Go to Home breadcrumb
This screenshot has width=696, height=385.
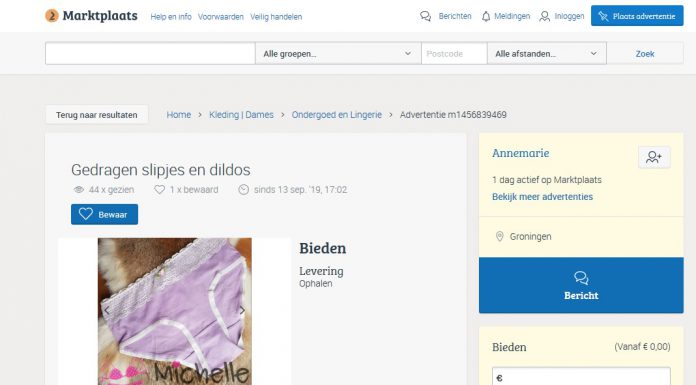pos(178,115)
